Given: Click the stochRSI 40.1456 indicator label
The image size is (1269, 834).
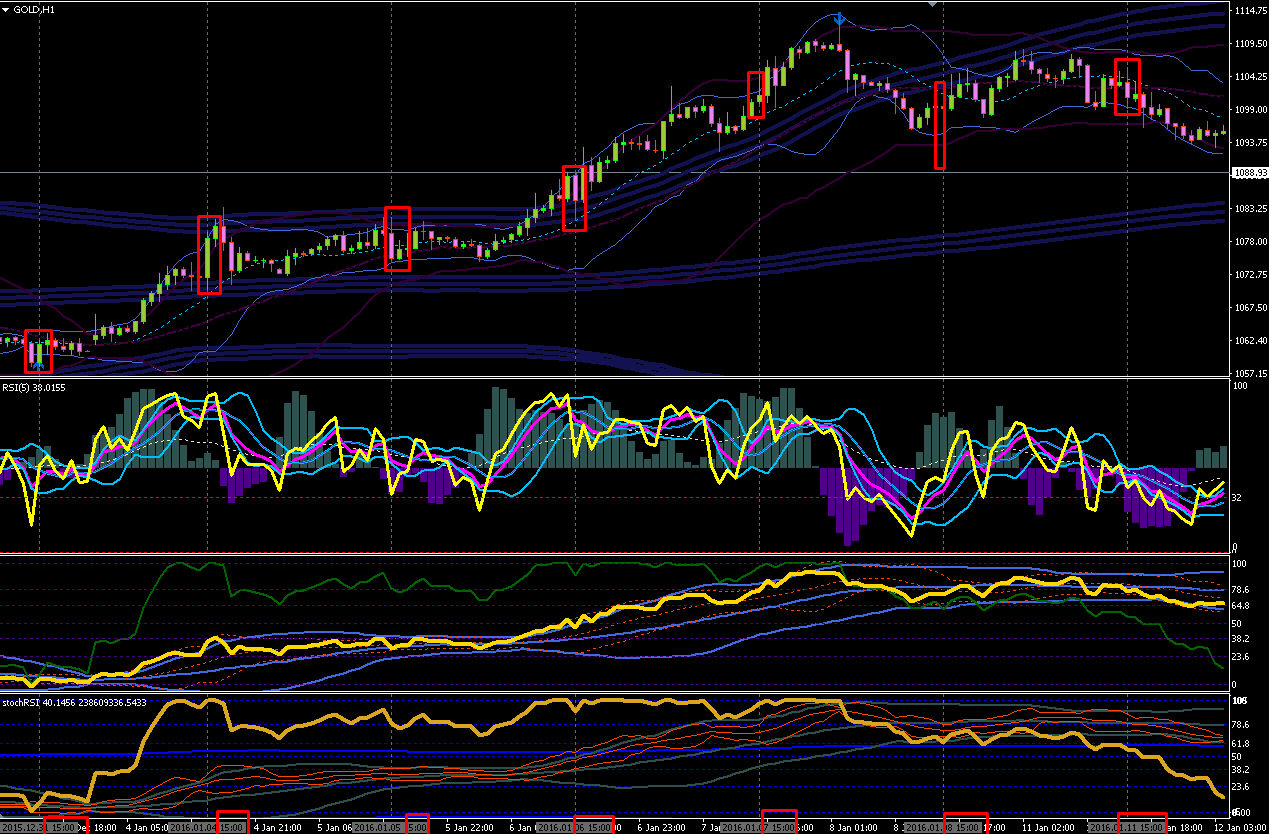Looking at the screenshot, I should coord(74,702).
